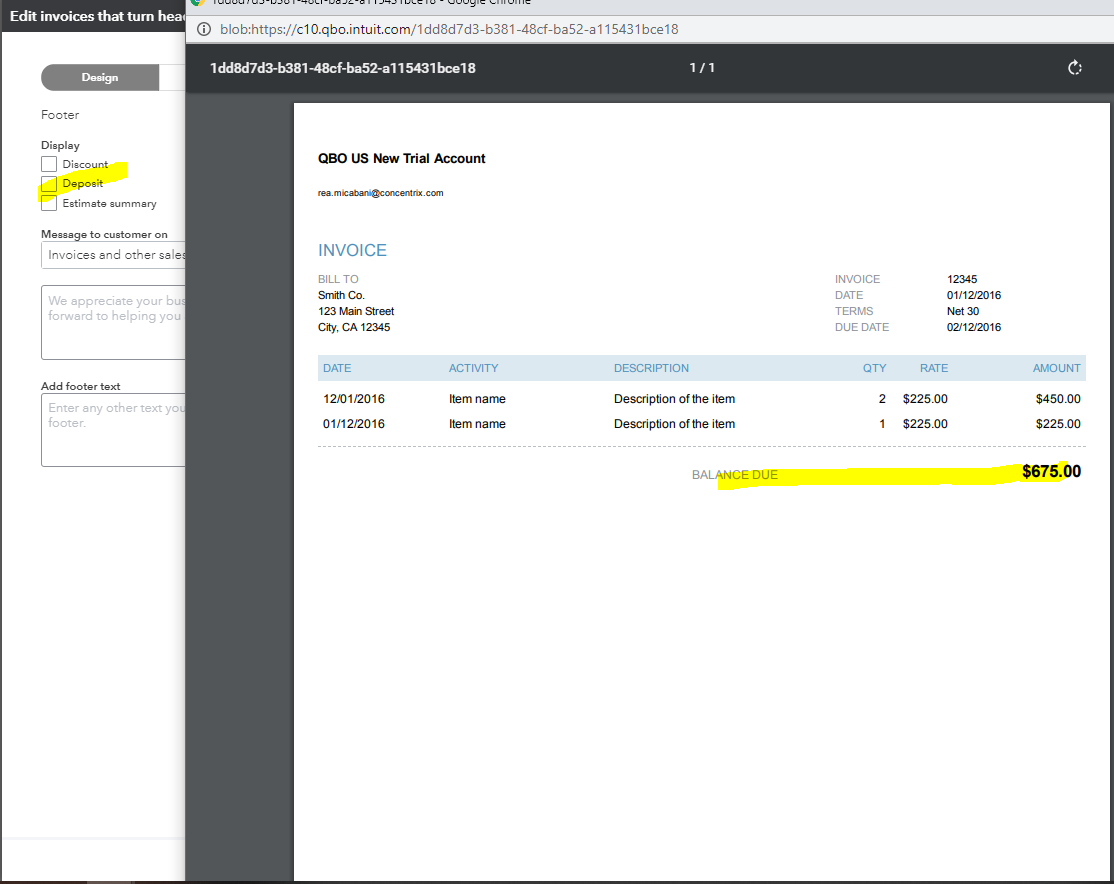Image resolution: width=1114 pixels, height=884 pixels.
Task: Click the 'Add footer text' entry box
Action: tap(113, 430)
